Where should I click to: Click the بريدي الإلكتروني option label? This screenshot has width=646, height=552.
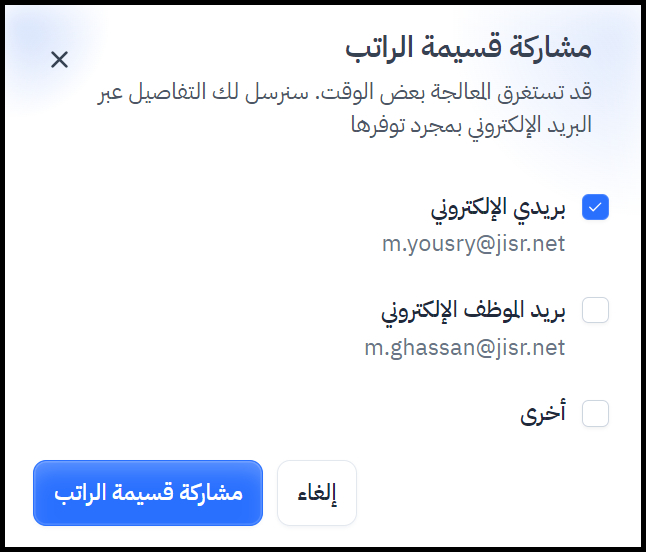click(x=498, y=208)
